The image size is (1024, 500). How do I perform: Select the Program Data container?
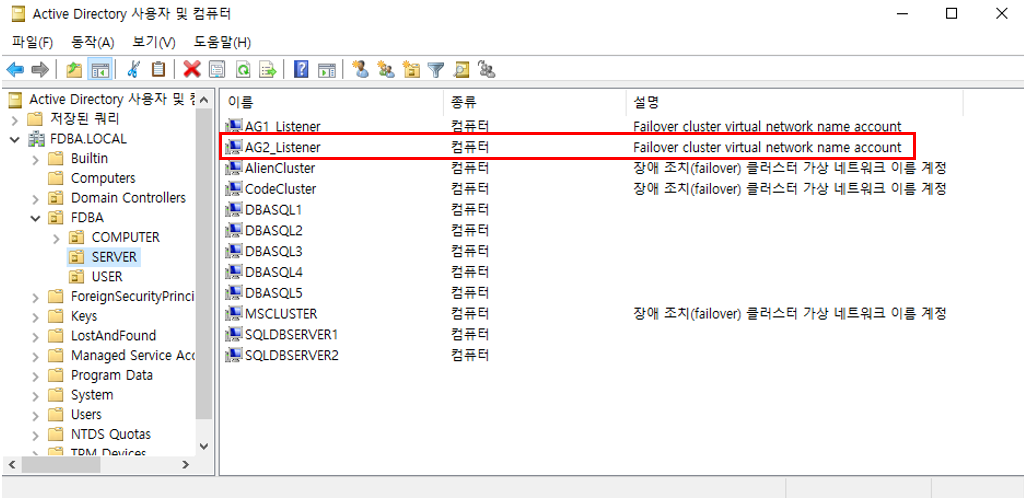coord(112,375)
